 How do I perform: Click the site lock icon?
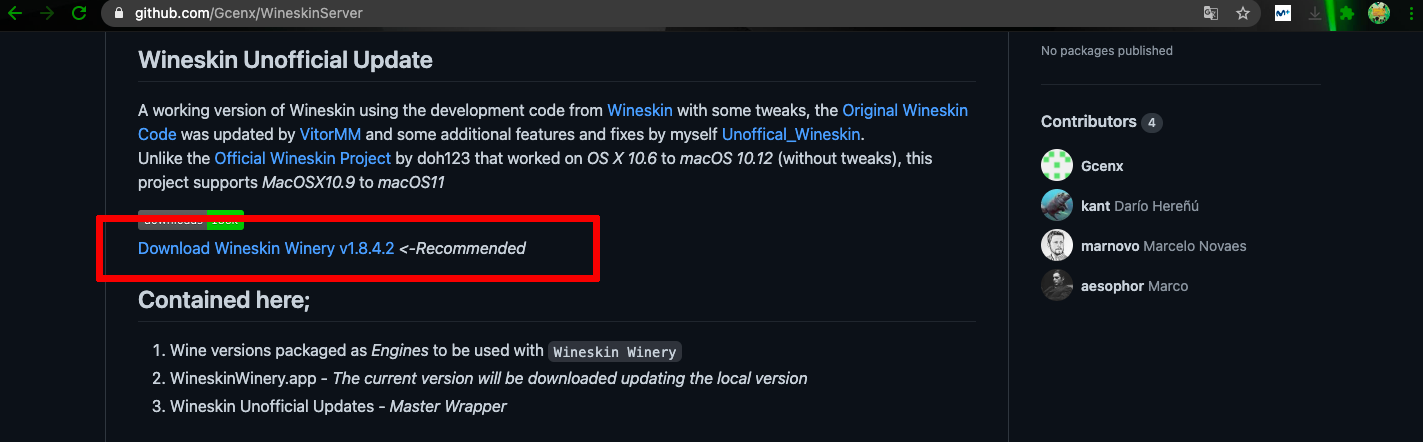(x=118, y=14)
